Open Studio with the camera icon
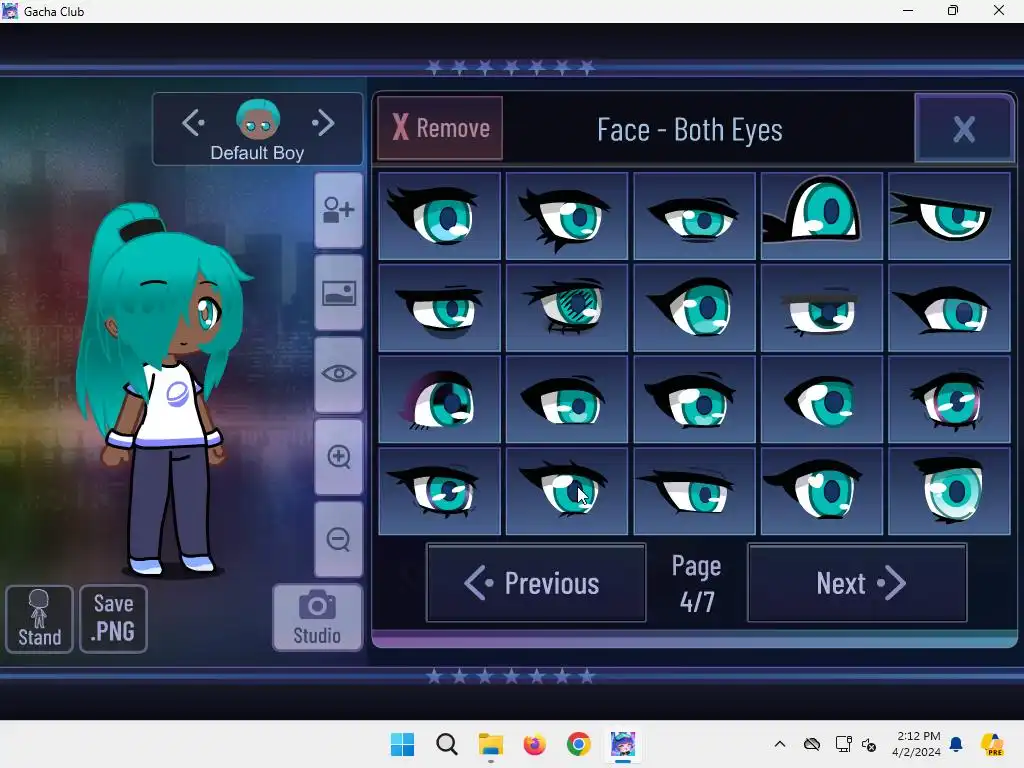 pyautogui.click(x=317, y=618)
